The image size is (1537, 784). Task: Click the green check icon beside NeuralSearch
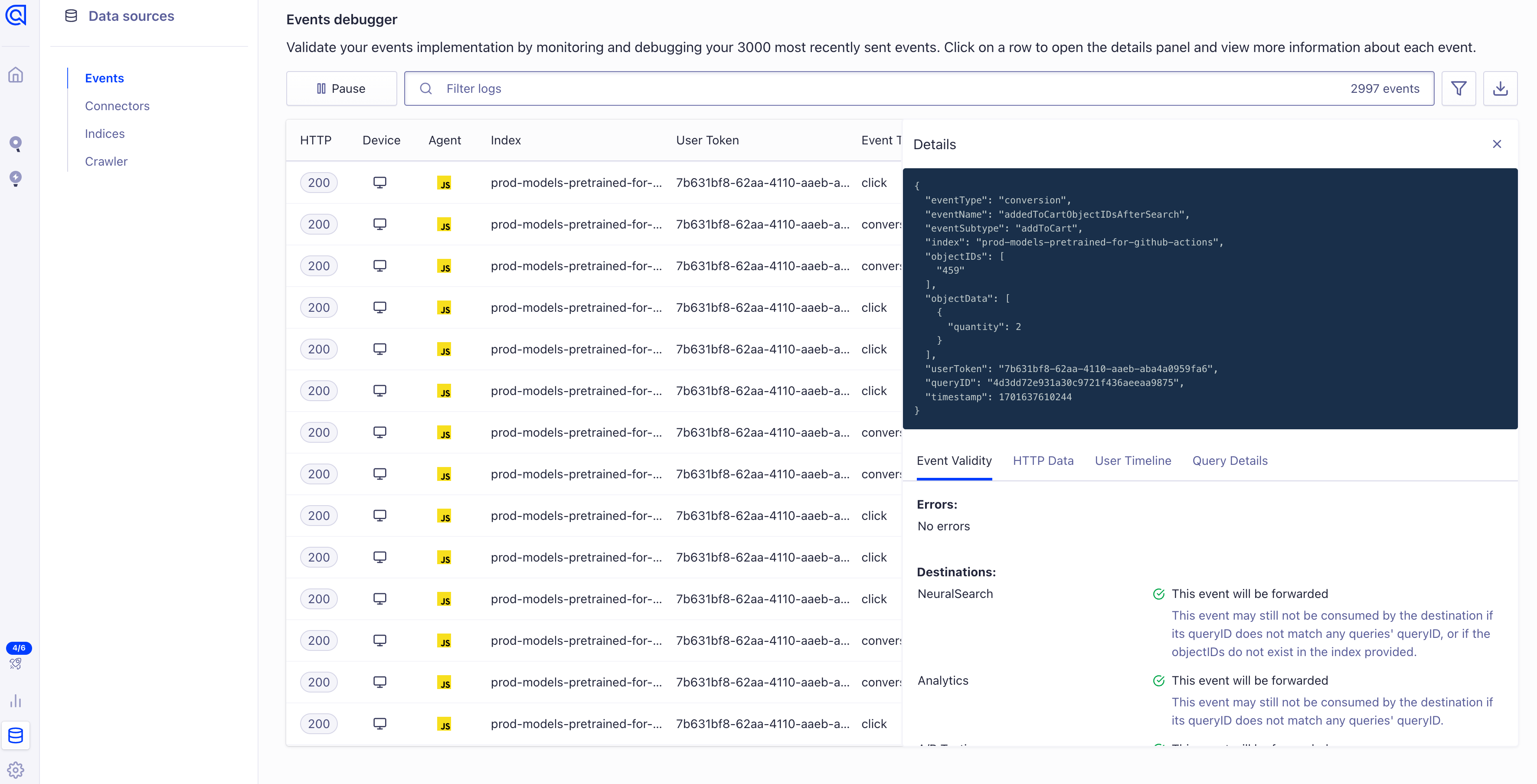1159,594
